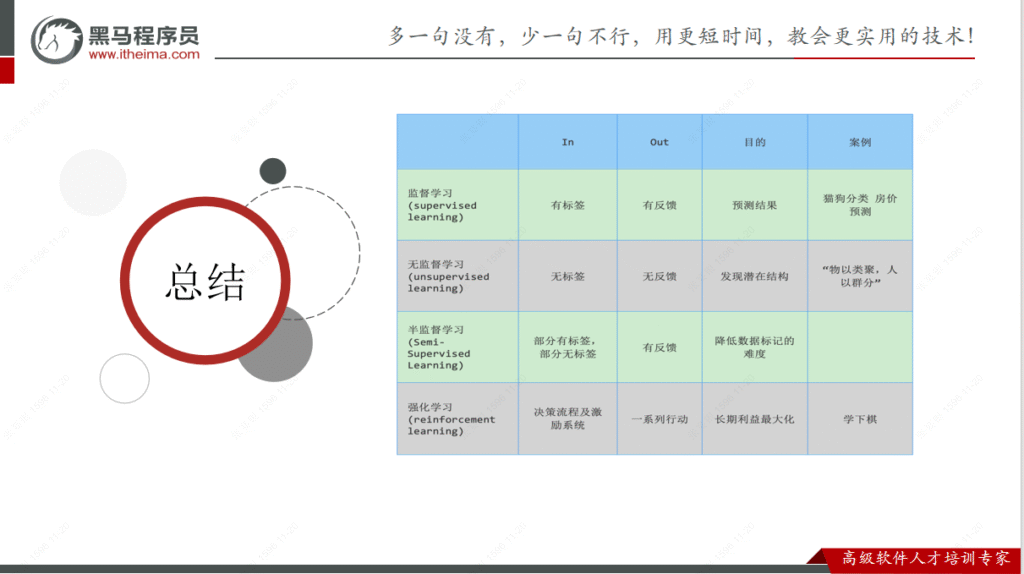The image size is (1024, 574).
Task: Click the pale gray circle at left
Action: [x=93, y=183]
